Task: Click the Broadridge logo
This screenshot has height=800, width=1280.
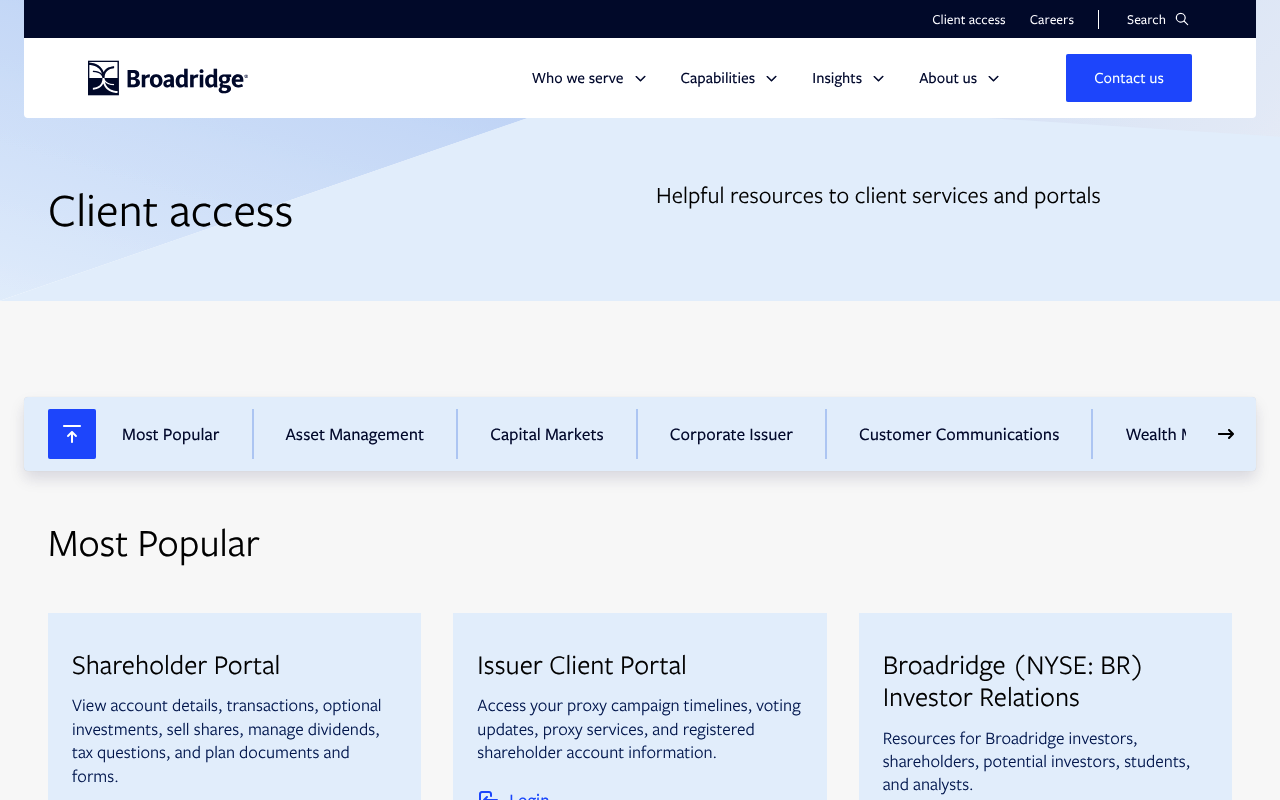Action: point(167,78)
